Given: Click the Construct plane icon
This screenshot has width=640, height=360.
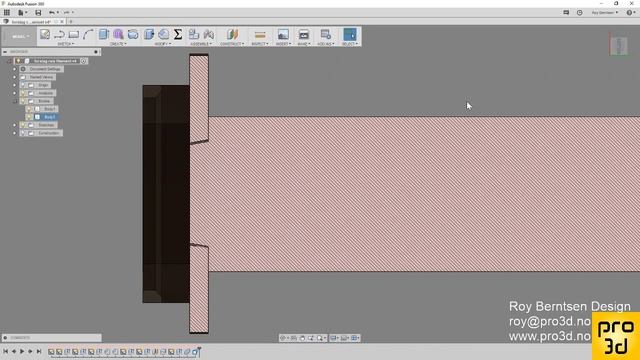Looking at the screenshot, I should pos(232,34).
